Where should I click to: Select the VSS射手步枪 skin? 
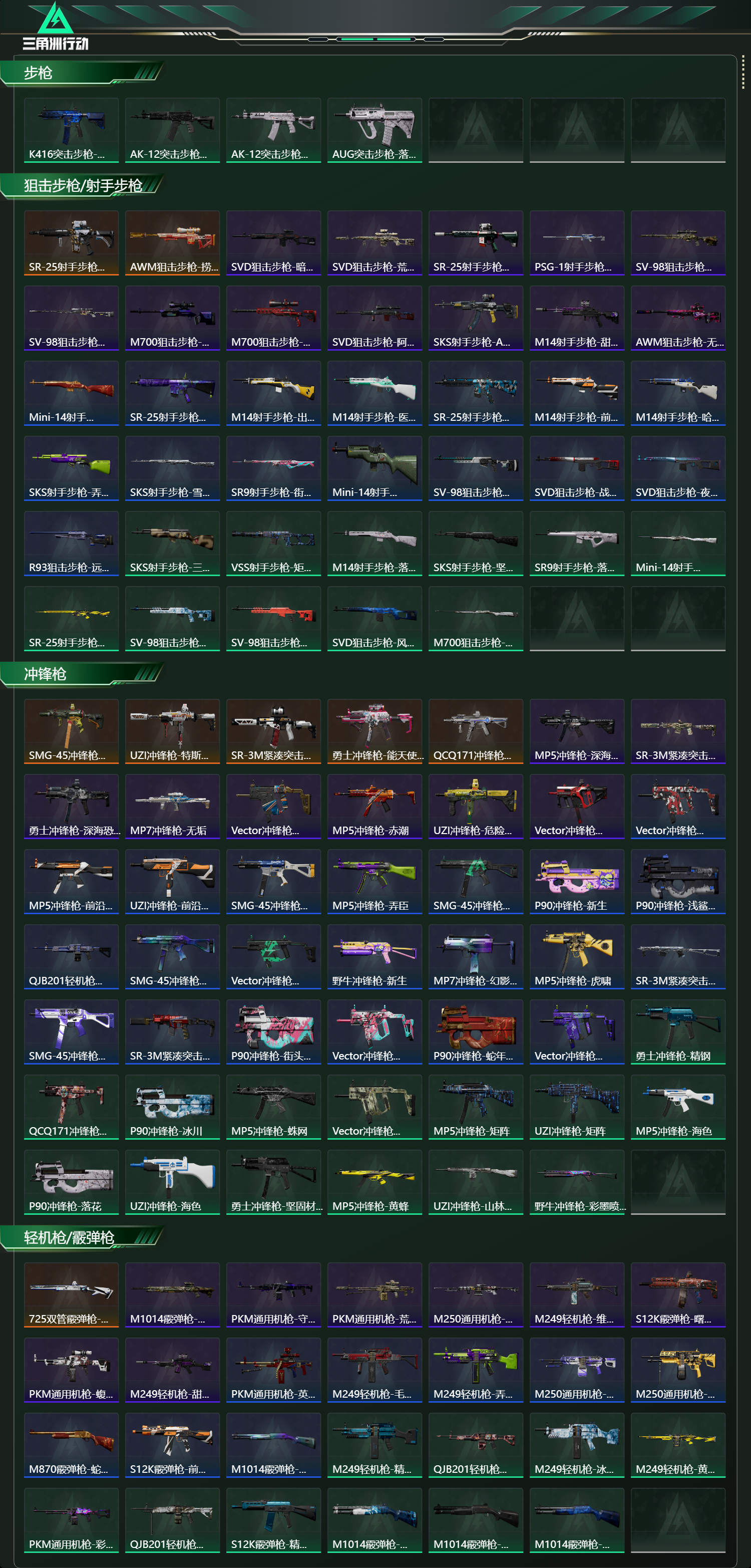pyautogui.click(x=274, y=544)
